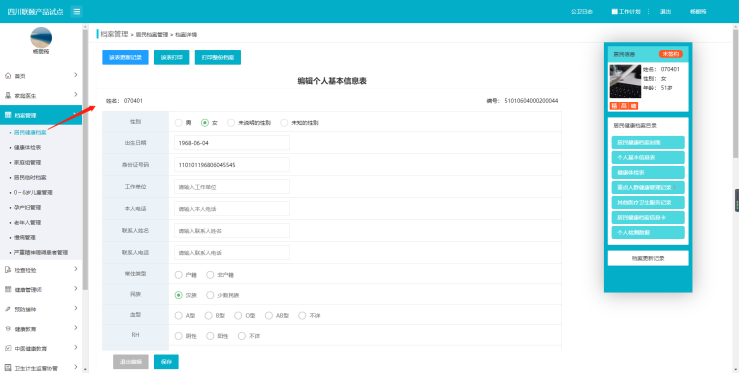The width and height of the screenshot is (740, 374).
Task: Click the 工作计划 calendar icon
Action: pos(614,11)
